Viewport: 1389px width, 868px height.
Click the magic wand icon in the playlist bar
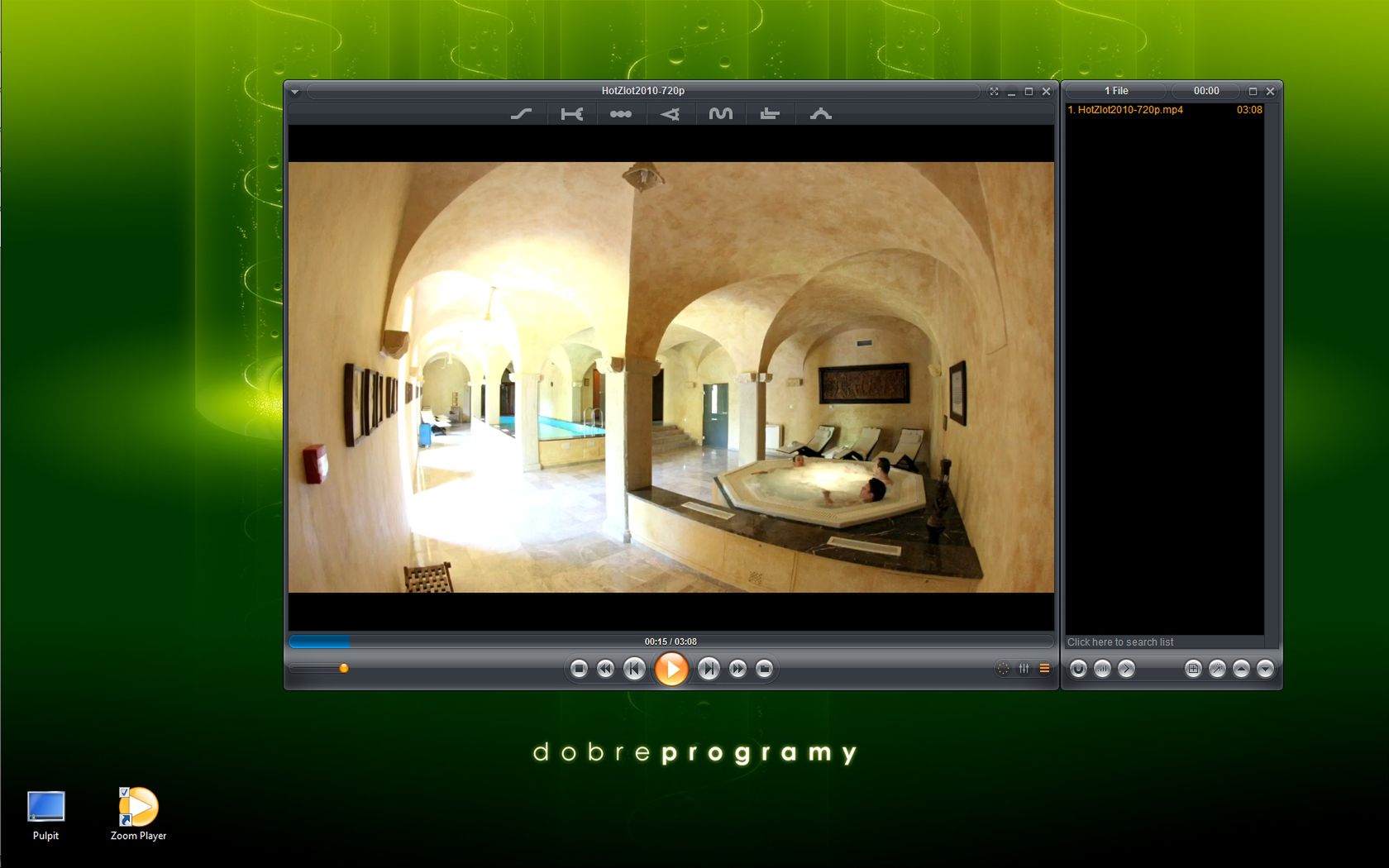(x=1217, y=669)
